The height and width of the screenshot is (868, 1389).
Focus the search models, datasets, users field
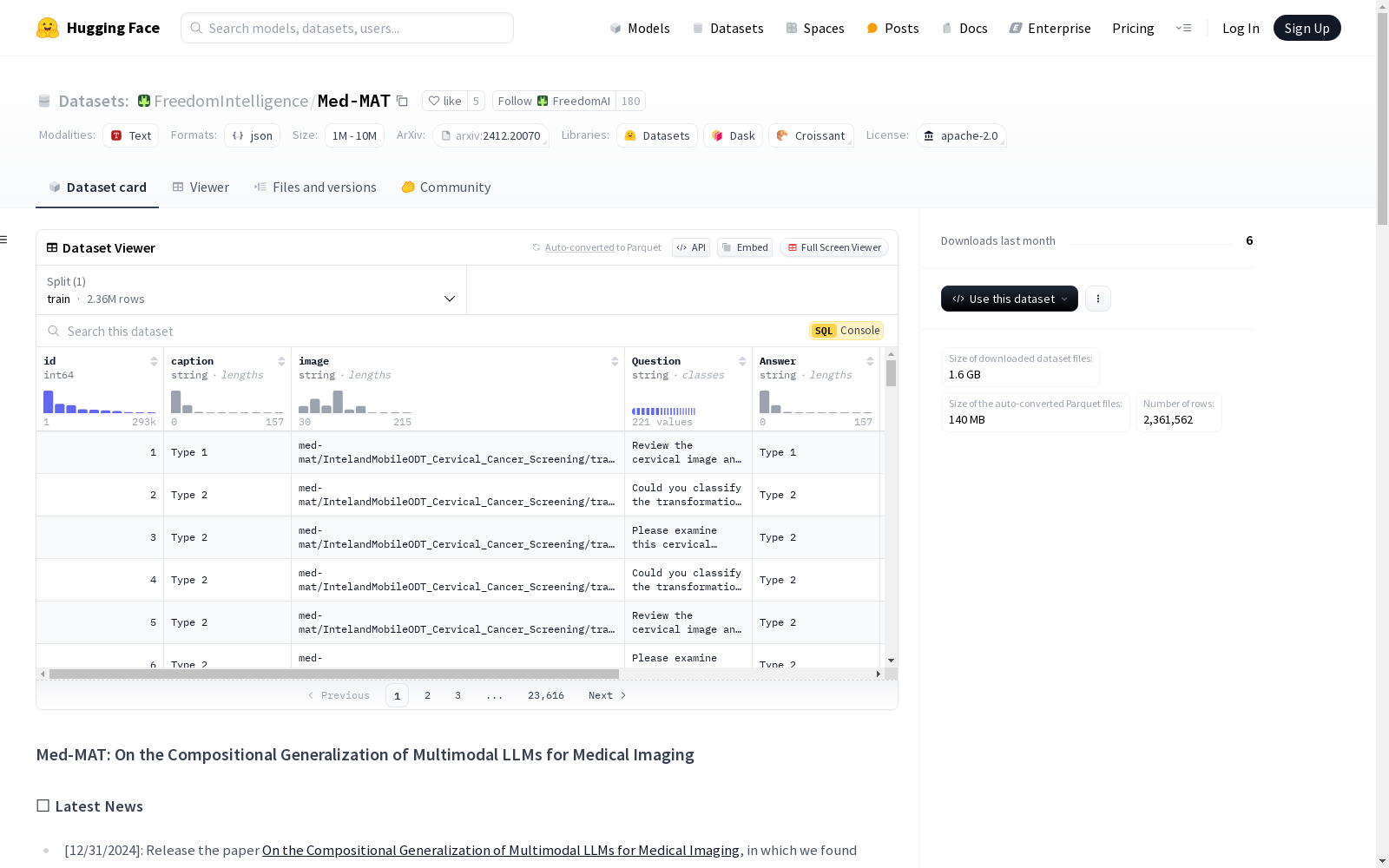tap(347, 28)
